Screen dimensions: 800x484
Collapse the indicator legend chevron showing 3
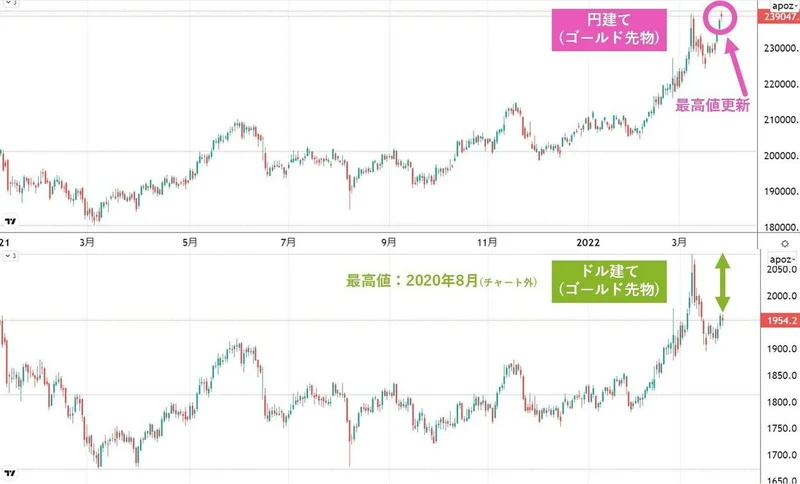click(12, 257)
